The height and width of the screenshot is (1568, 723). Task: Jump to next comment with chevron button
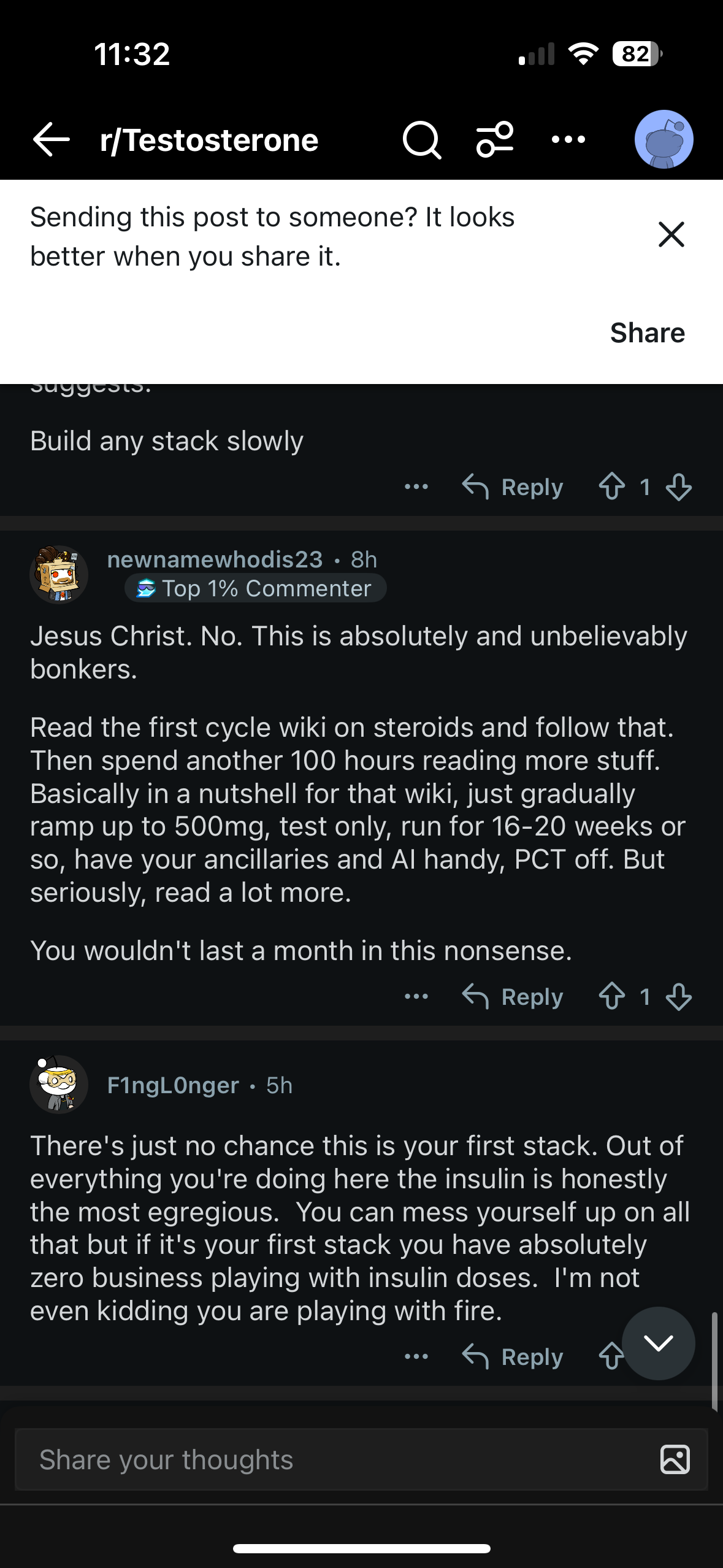[x=658, y=1343]
